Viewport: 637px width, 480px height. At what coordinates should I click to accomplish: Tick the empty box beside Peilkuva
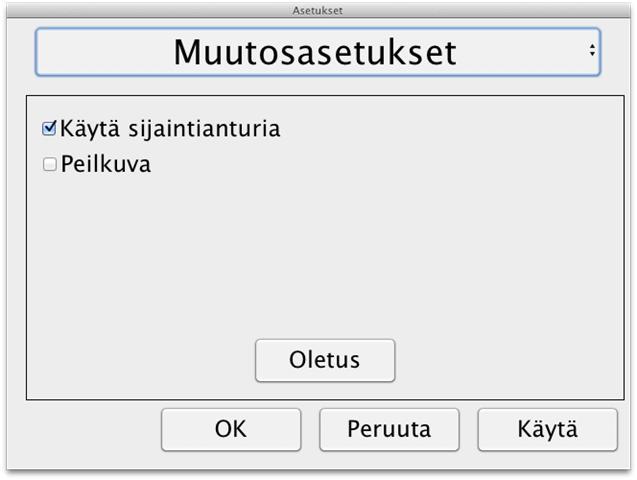[50, 164]
